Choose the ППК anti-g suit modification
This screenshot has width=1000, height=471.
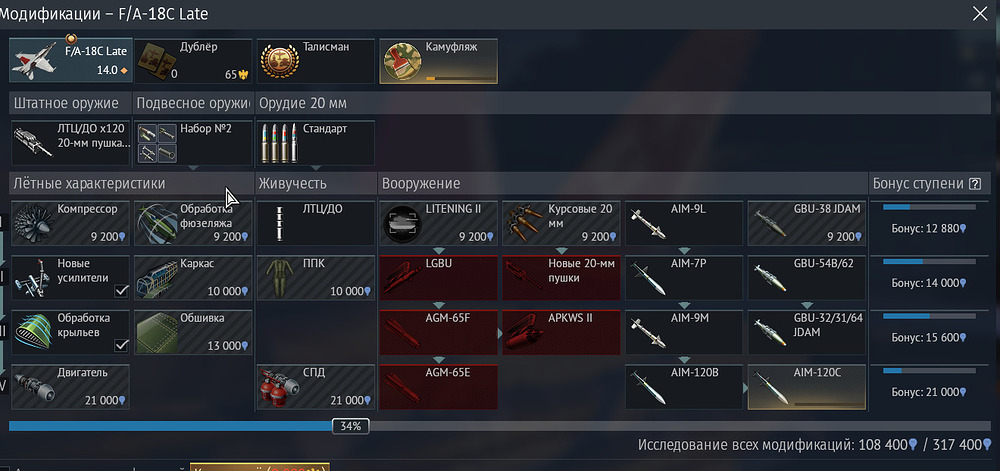click(316, 278)
